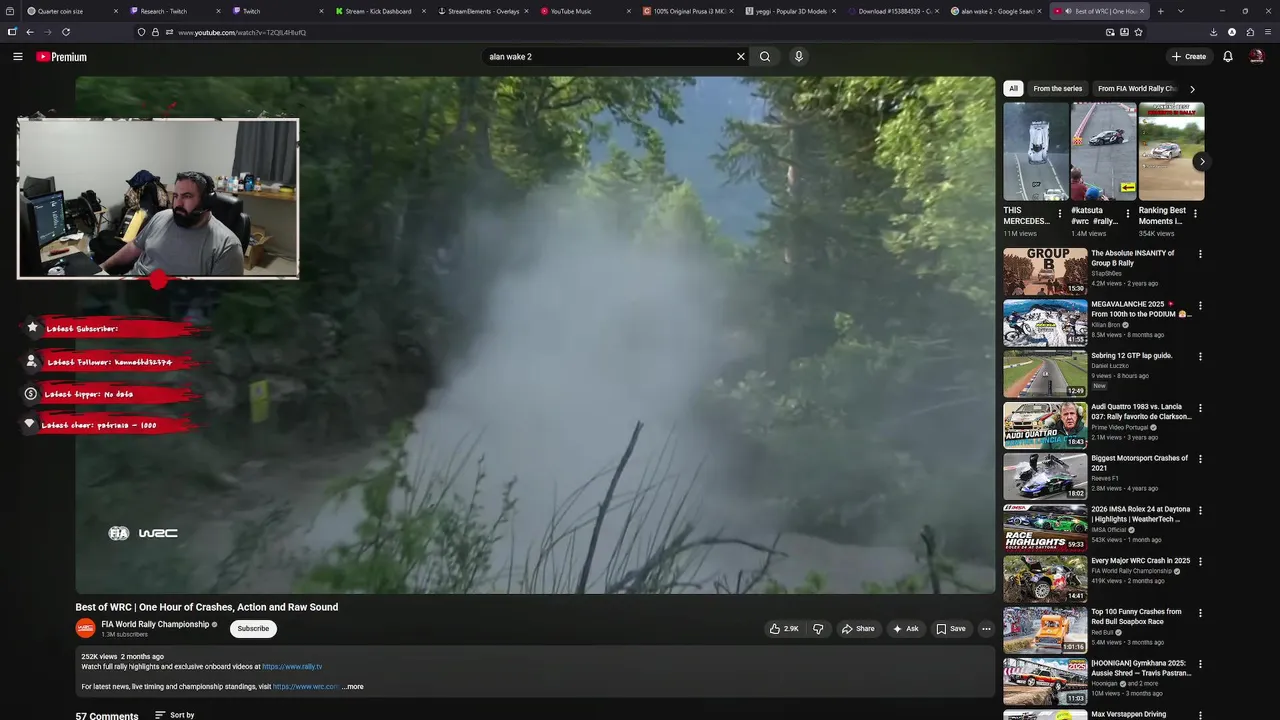Follow the www.rally.tv link
This screenshot has height=720, width=1280.
tap(292, 667)
